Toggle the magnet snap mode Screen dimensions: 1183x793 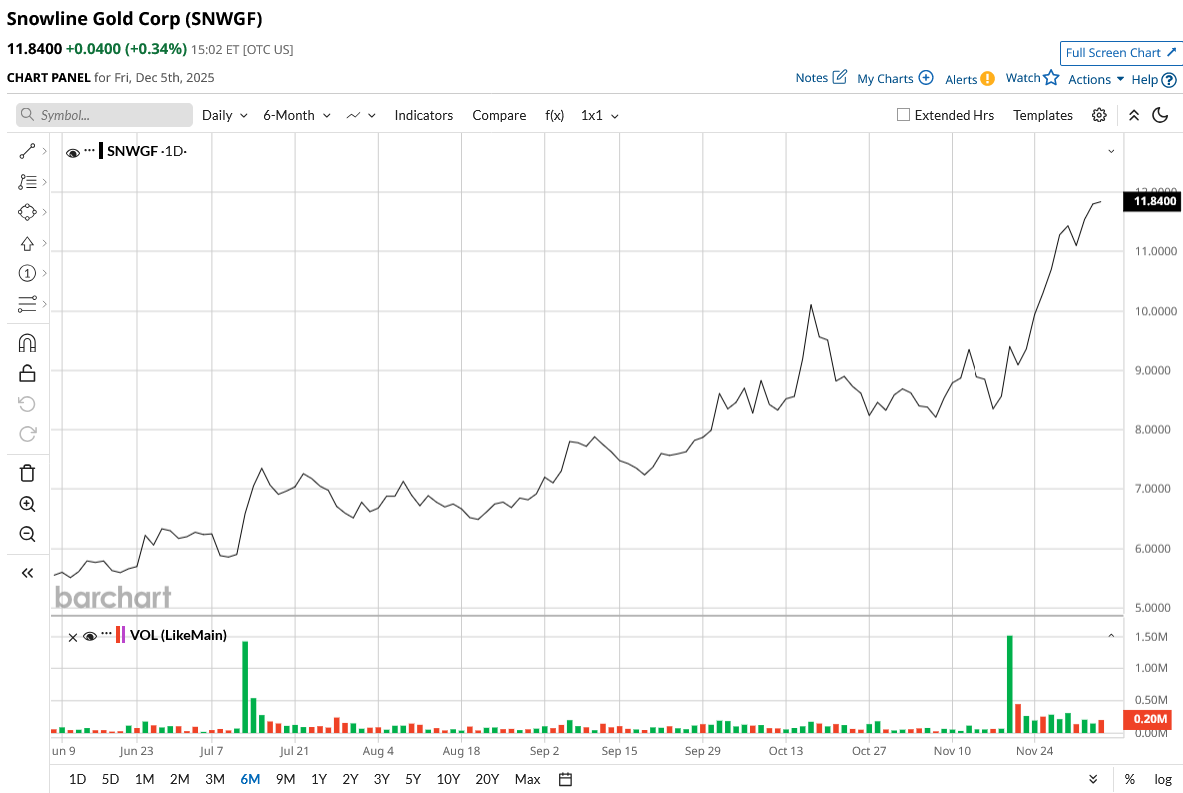click(27, 343)
